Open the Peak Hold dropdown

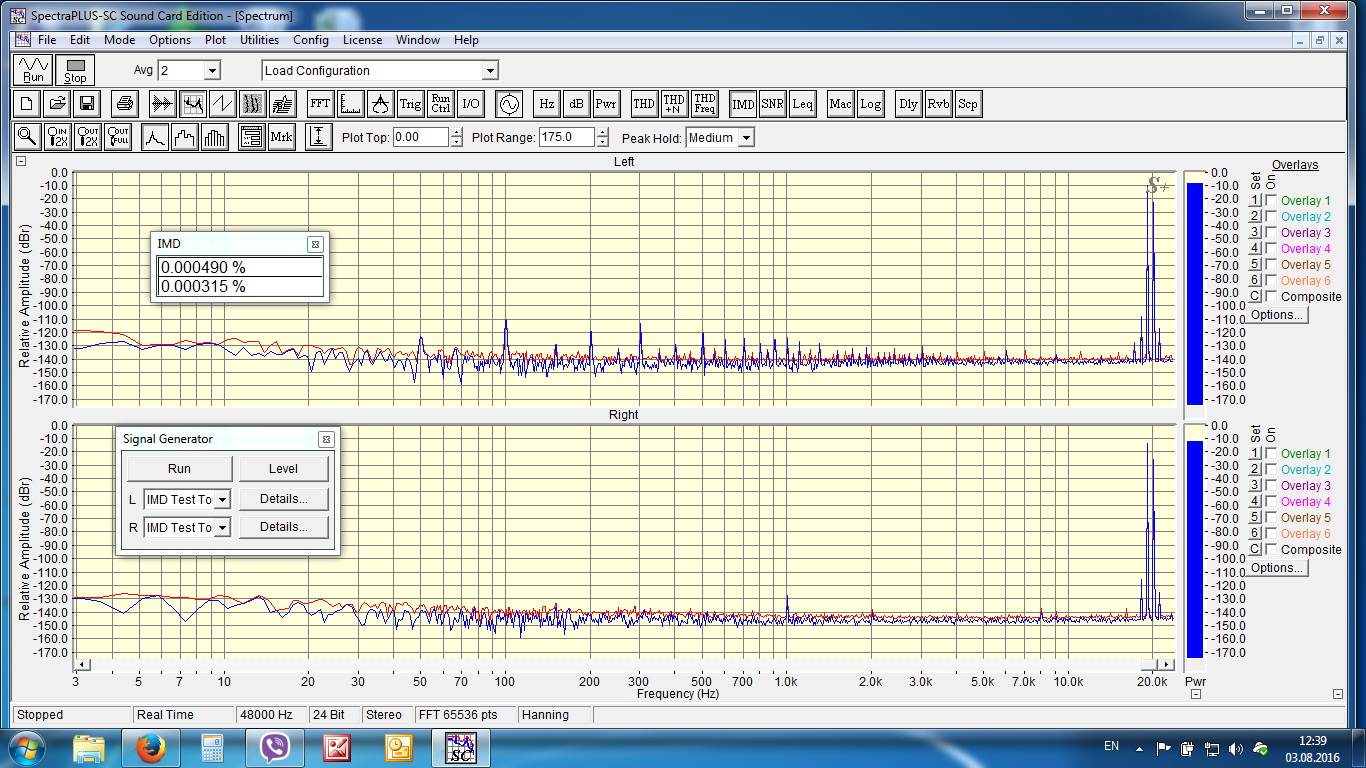pyautogui.click(x=745, y=138)
